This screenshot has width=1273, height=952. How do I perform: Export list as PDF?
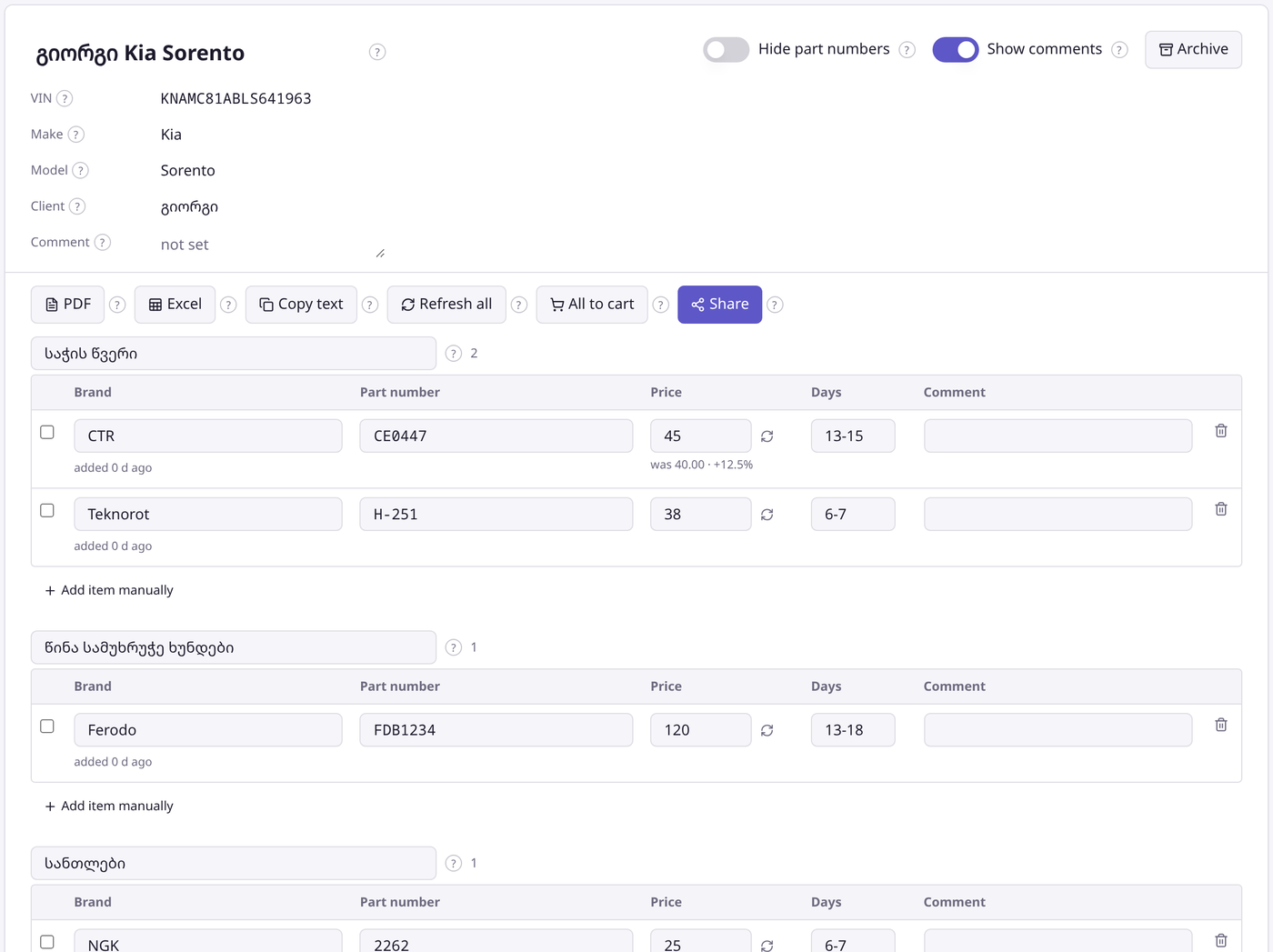tap(68, 305)
